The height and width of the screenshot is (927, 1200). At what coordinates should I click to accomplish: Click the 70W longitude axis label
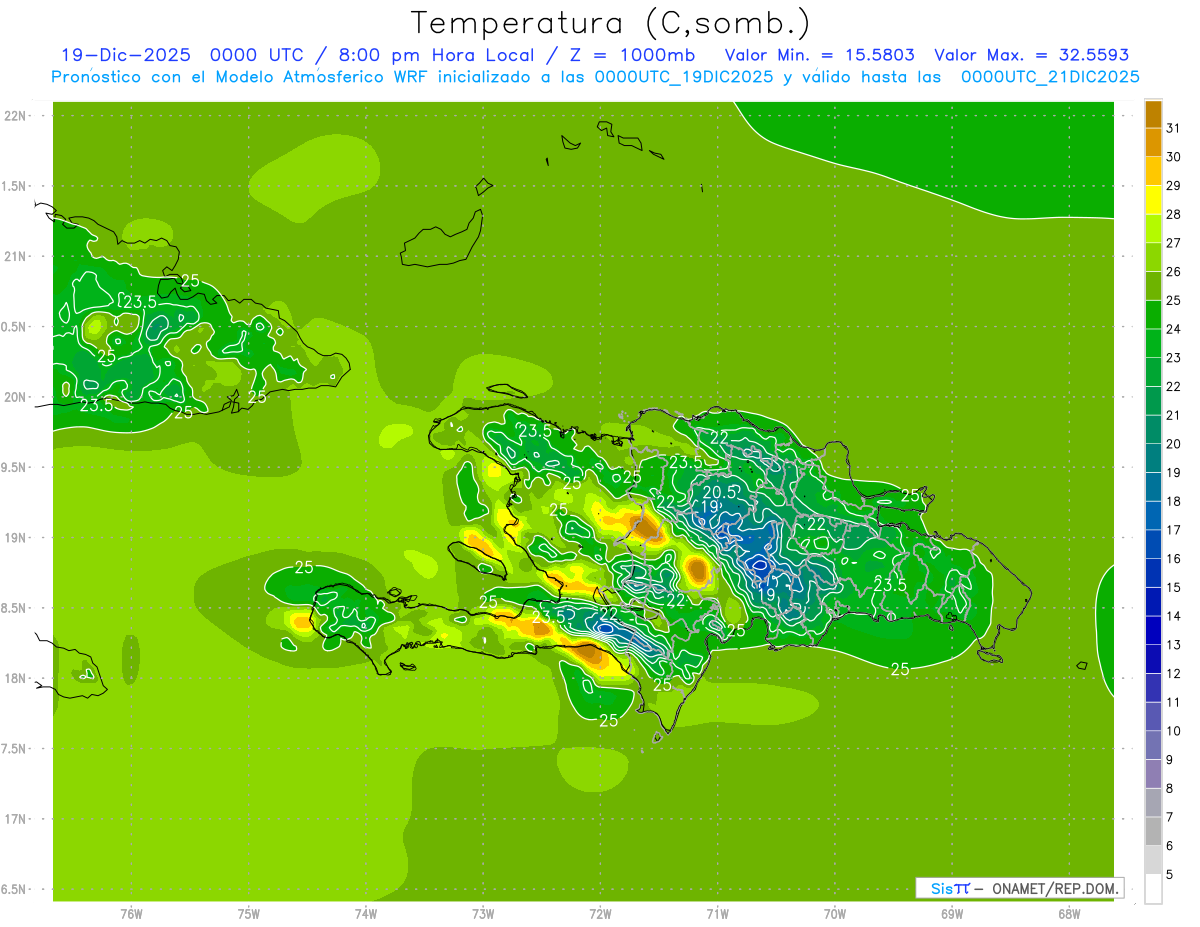835,914
